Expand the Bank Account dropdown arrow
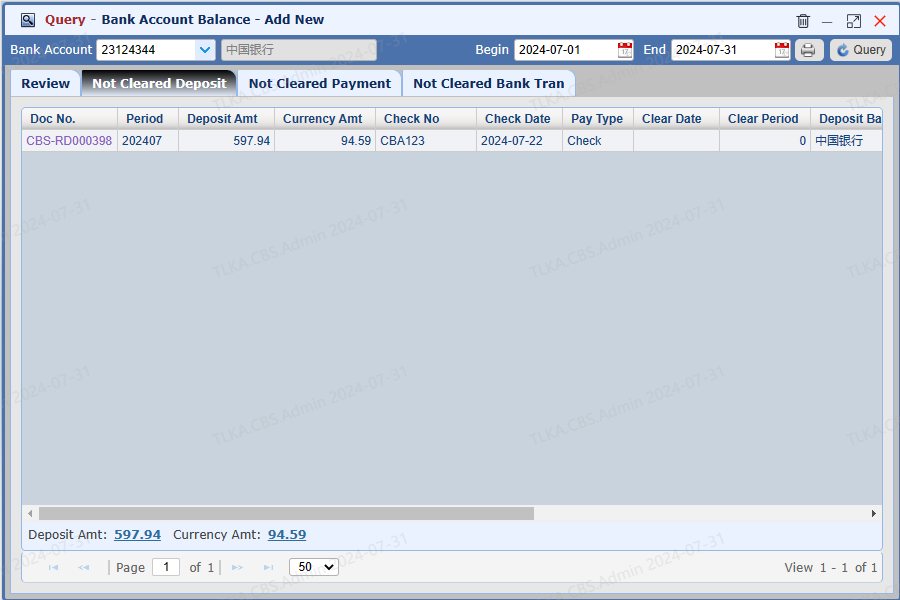The width and height of the screenshot is (900, 600). 205,50
